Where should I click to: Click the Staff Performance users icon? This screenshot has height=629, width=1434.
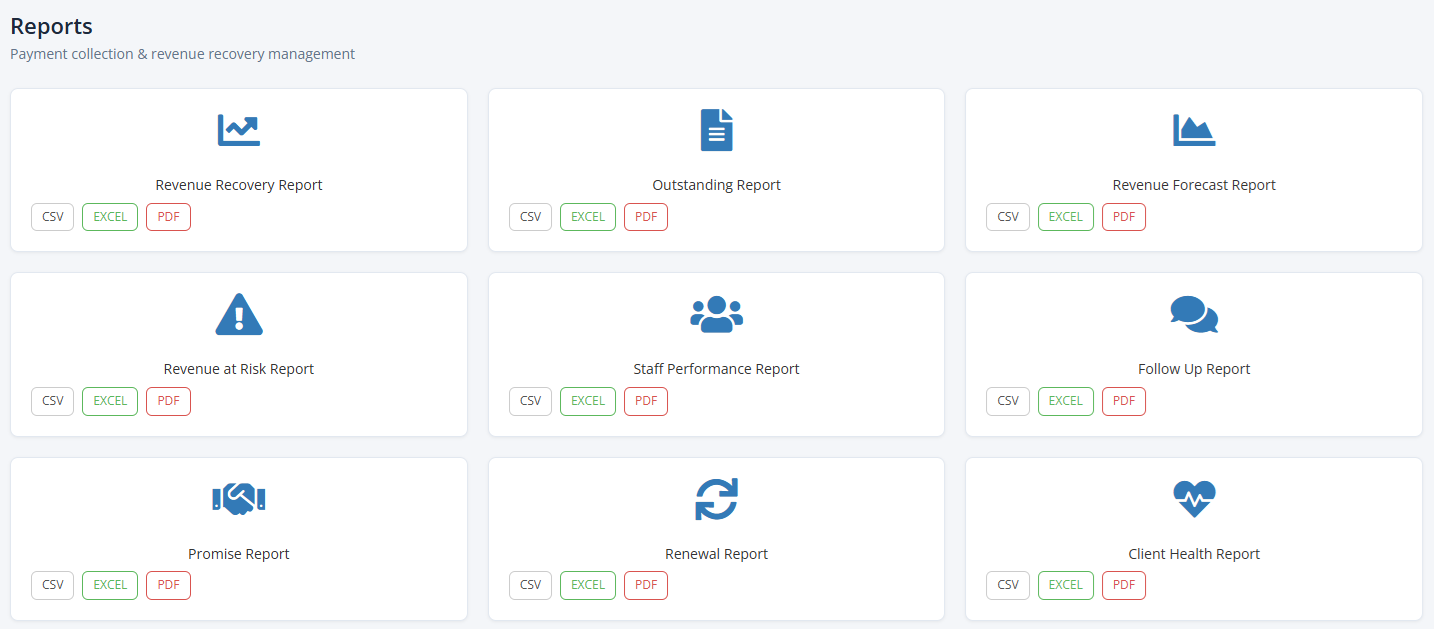click(716, 314)
